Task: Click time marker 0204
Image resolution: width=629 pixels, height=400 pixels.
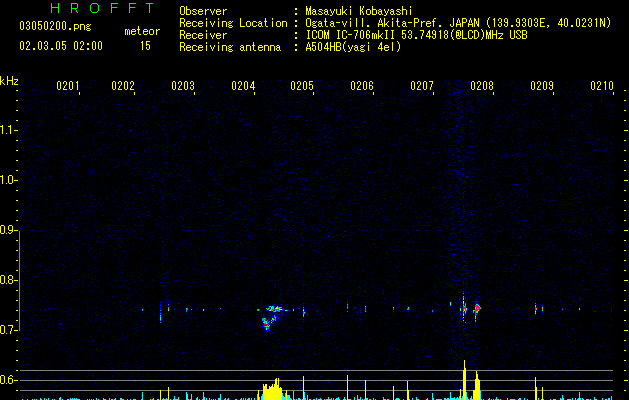Action: (243, 85)
